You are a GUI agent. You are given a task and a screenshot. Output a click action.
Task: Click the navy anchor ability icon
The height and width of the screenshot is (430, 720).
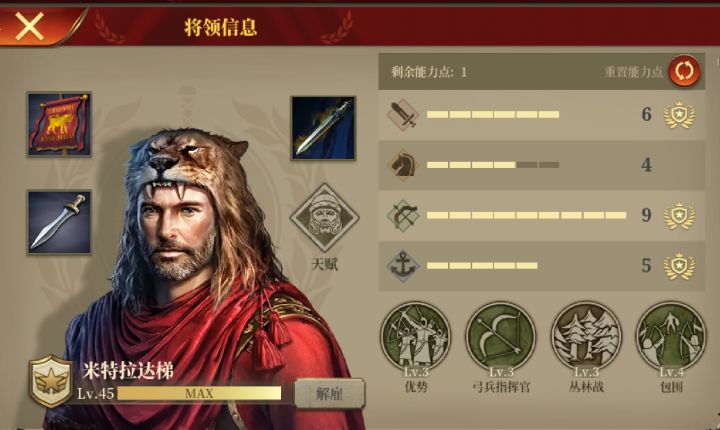click(403, 266)
